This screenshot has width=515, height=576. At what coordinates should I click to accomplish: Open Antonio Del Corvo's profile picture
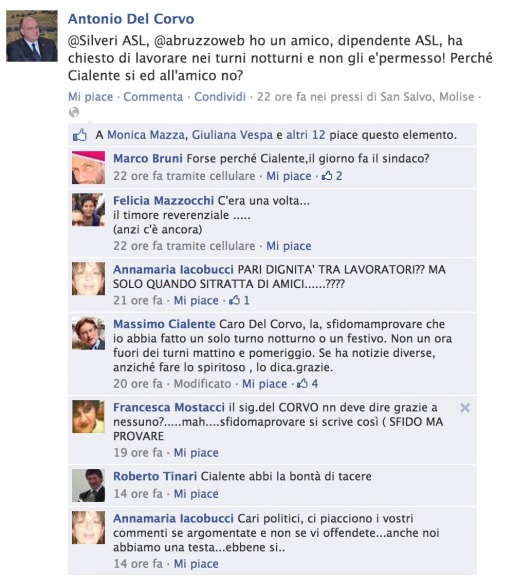click(x=32, y=36)
